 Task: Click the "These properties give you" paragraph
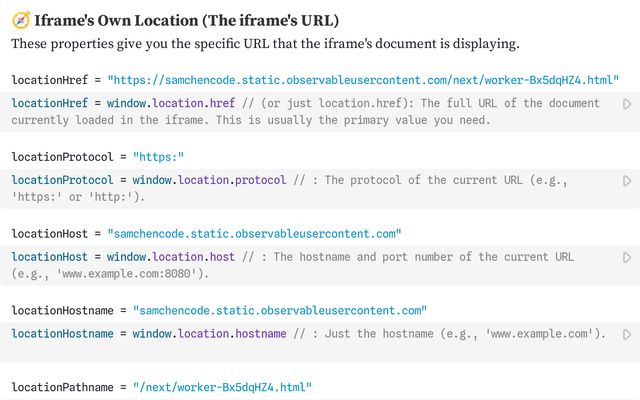point(265,45)
